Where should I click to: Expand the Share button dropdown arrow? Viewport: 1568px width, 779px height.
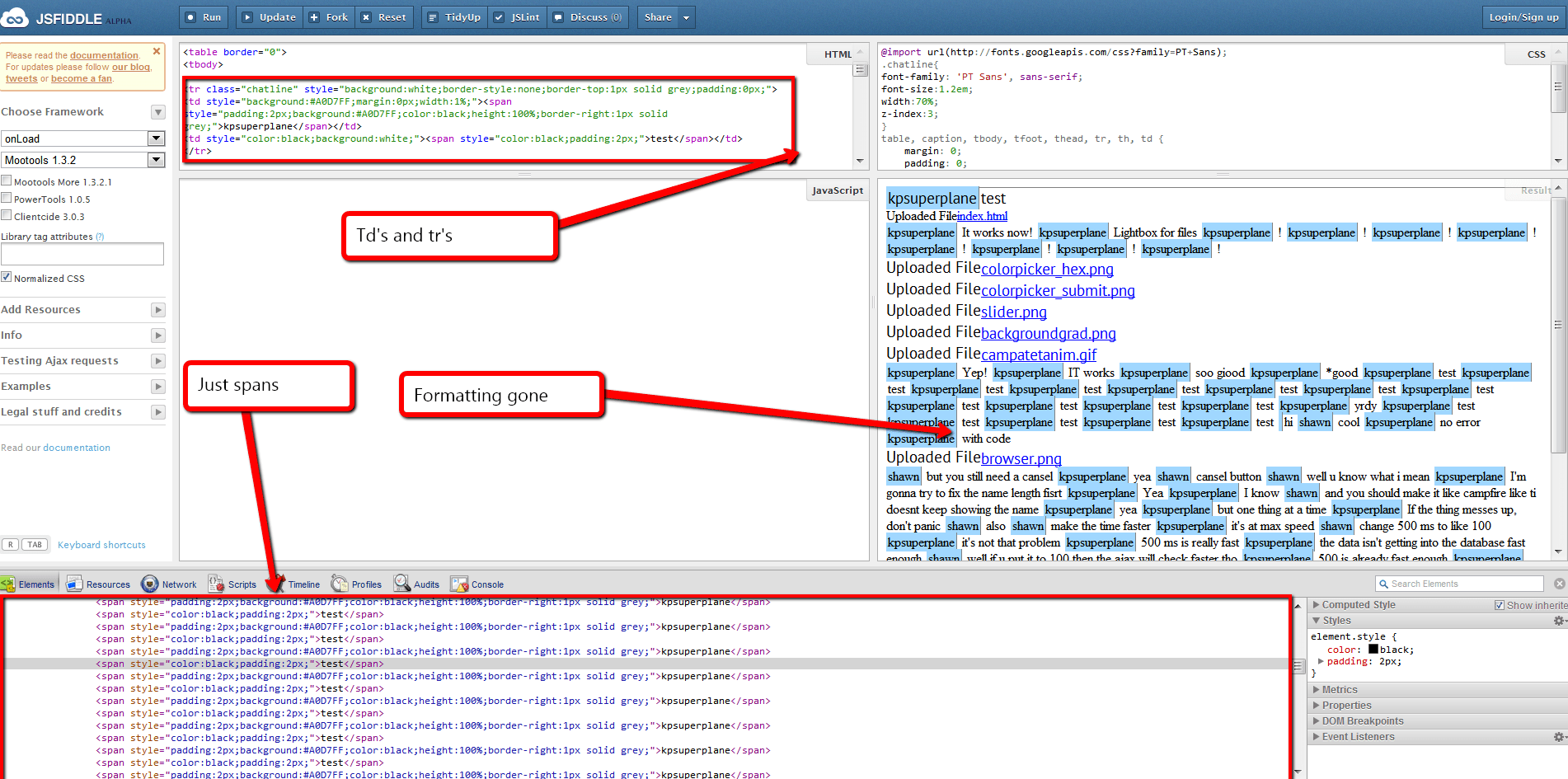tap(687, 16)
